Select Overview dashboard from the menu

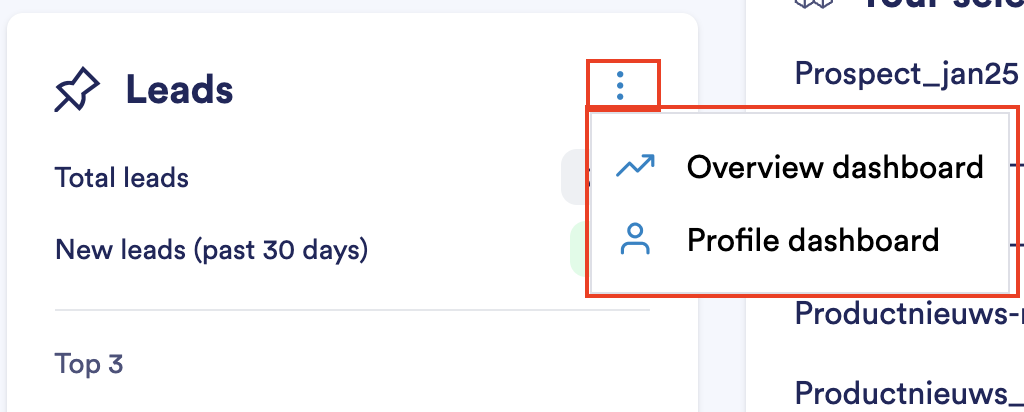(835, 167)
